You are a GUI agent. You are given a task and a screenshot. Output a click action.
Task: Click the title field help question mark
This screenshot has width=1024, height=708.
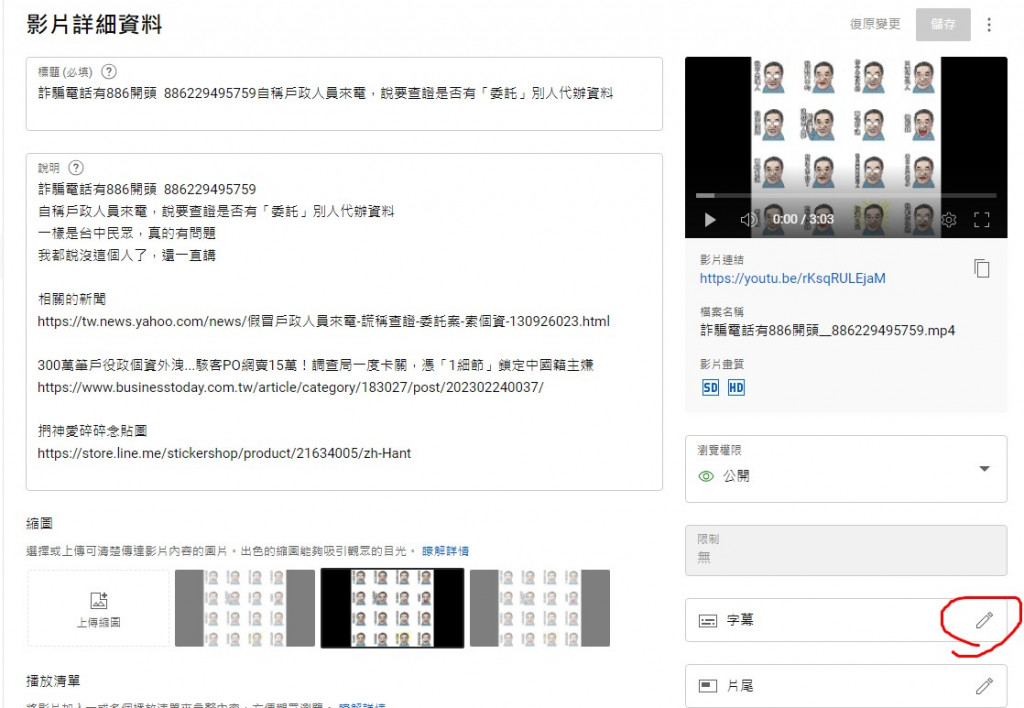pyautogui.click(x=109, y=72)
